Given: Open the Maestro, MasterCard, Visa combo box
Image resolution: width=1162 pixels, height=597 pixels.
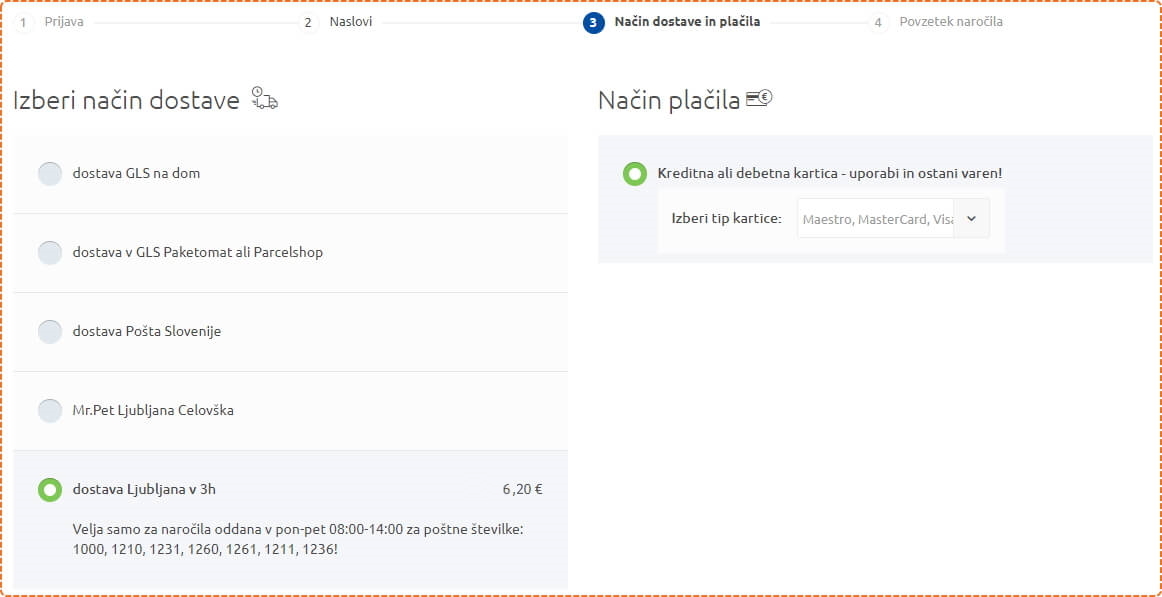Looking at the screenshot, I should 893,219.
